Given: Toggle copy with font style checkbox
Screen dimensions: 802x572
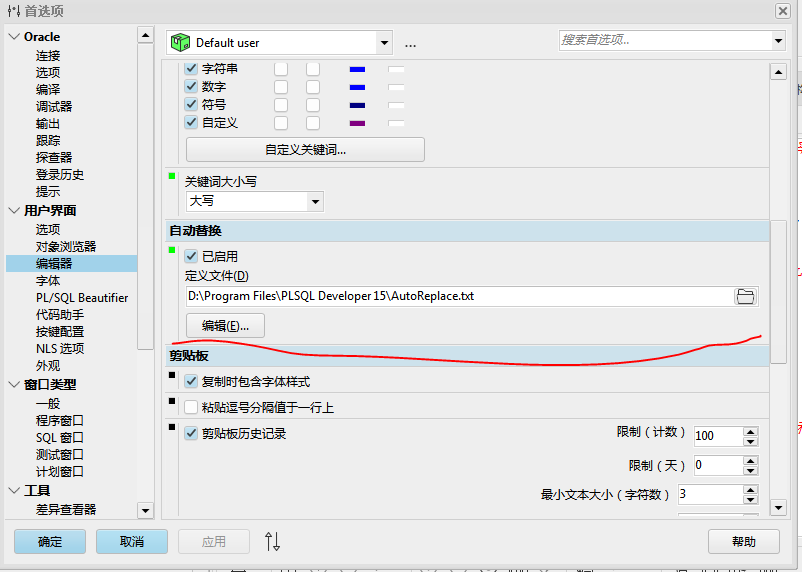Looking at the screenshot, I should tap(192, 381).
